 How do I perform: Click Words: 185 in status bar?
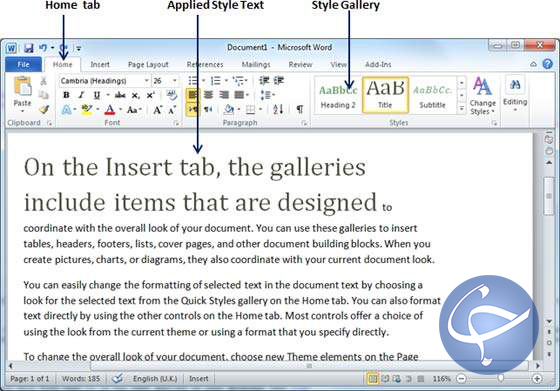81,379
